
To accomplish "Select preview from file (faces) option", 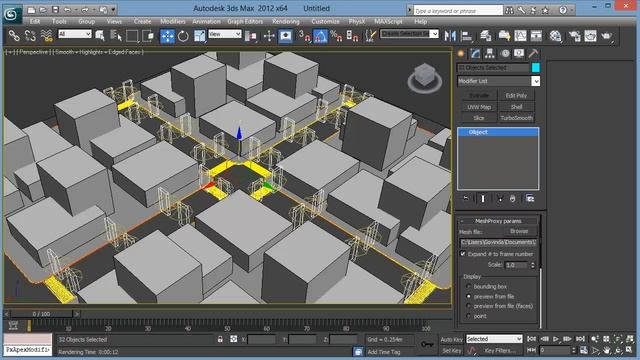I will pos(469,306).
